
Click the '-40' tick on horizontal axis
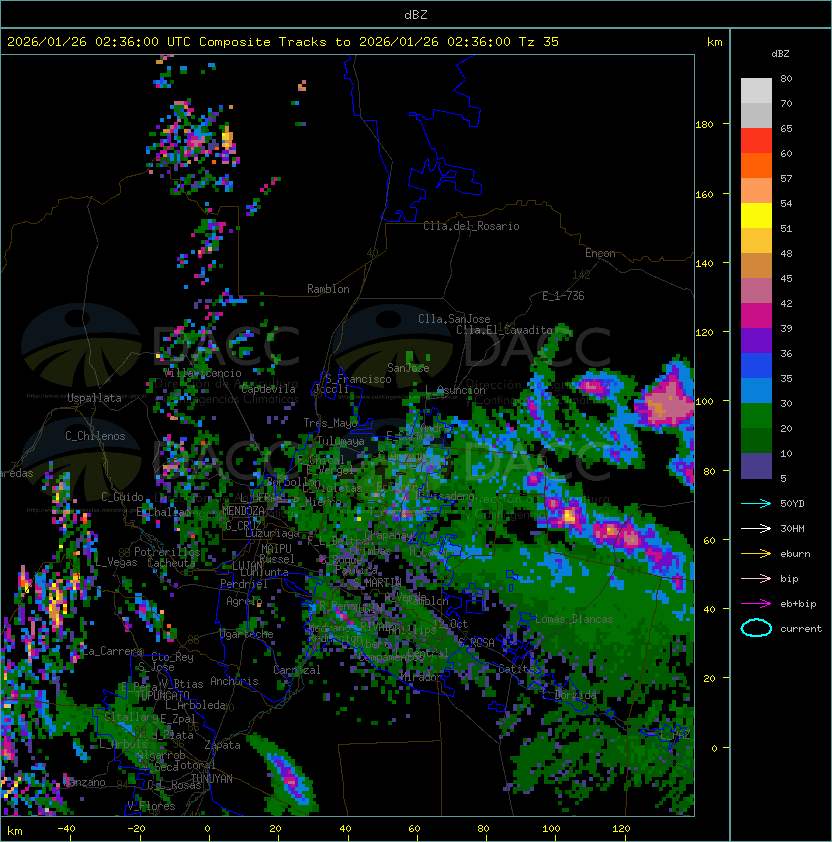tap(66, 829)
